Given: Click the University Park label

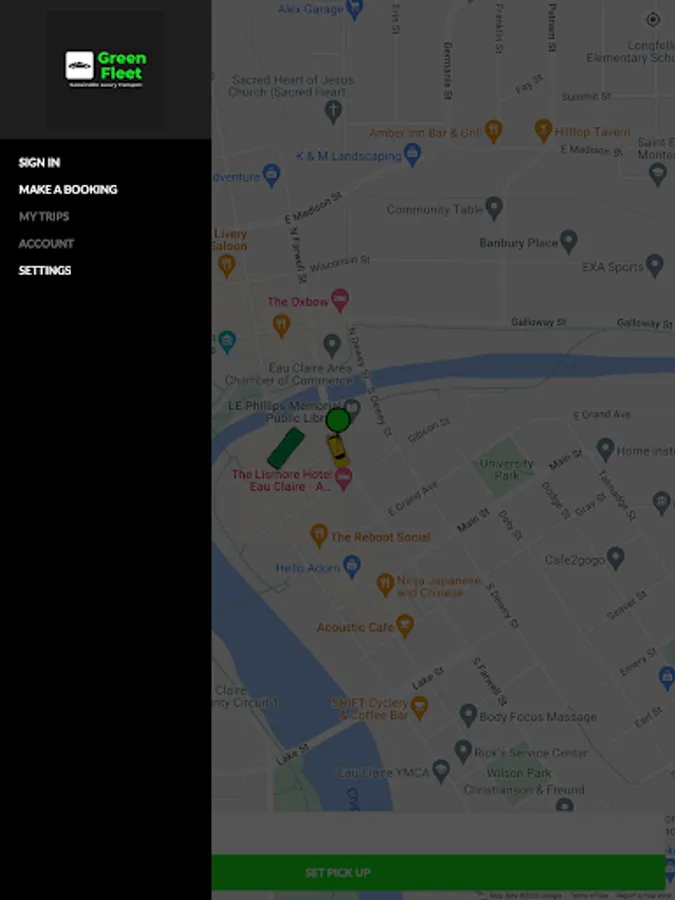Looking at the screenshot, I should pyautogui.click(x=506, y=469).
